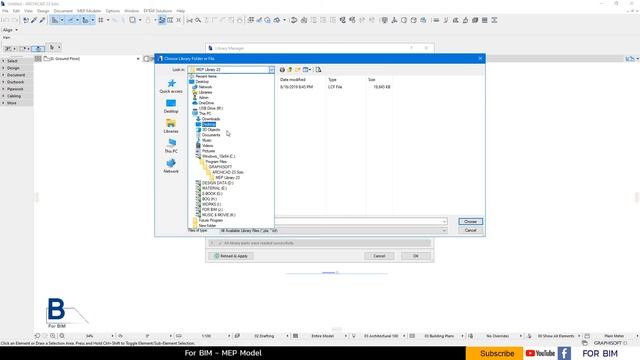The image size is (640, 360).
Task: Click the Arrow tool icon in toolbox
Action: pos(52,48)
